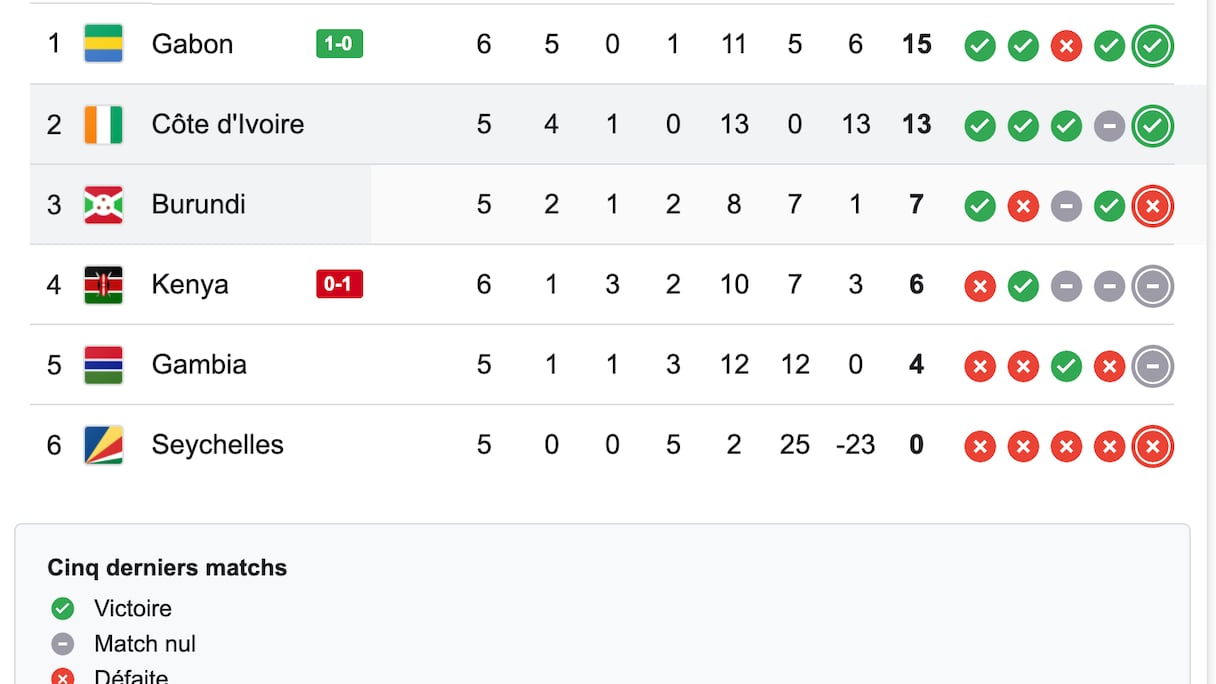Open the Seychelles team link
The height and width of the screenshot is (684, 1216).
click(217, 445)
